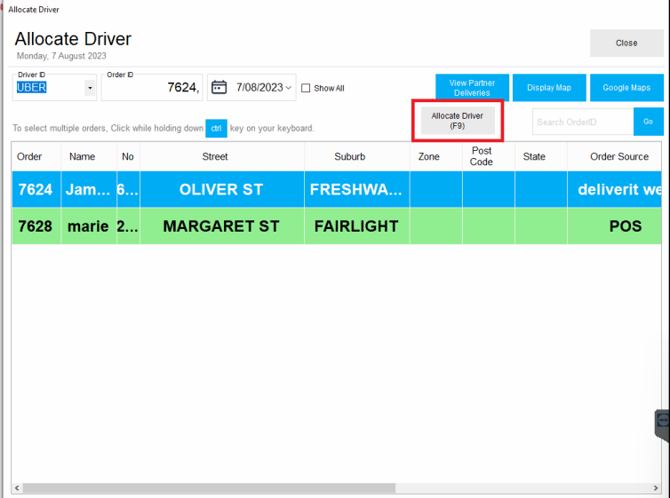Sort by the Order column header
Screen dimensions: 670x498
coord(30,157)
